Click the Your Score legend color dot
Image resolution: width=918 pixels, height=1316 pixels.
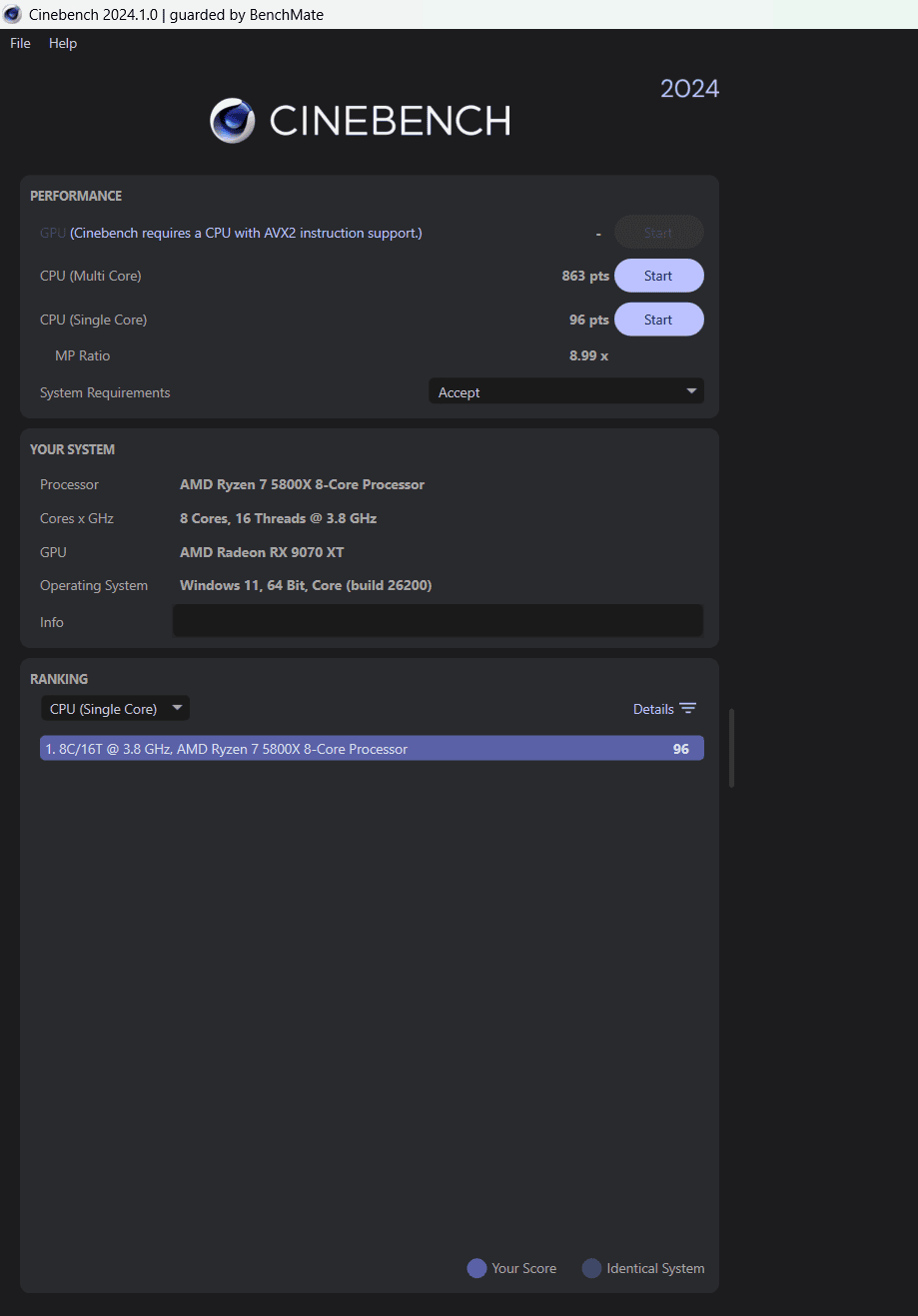[476, 1268]
